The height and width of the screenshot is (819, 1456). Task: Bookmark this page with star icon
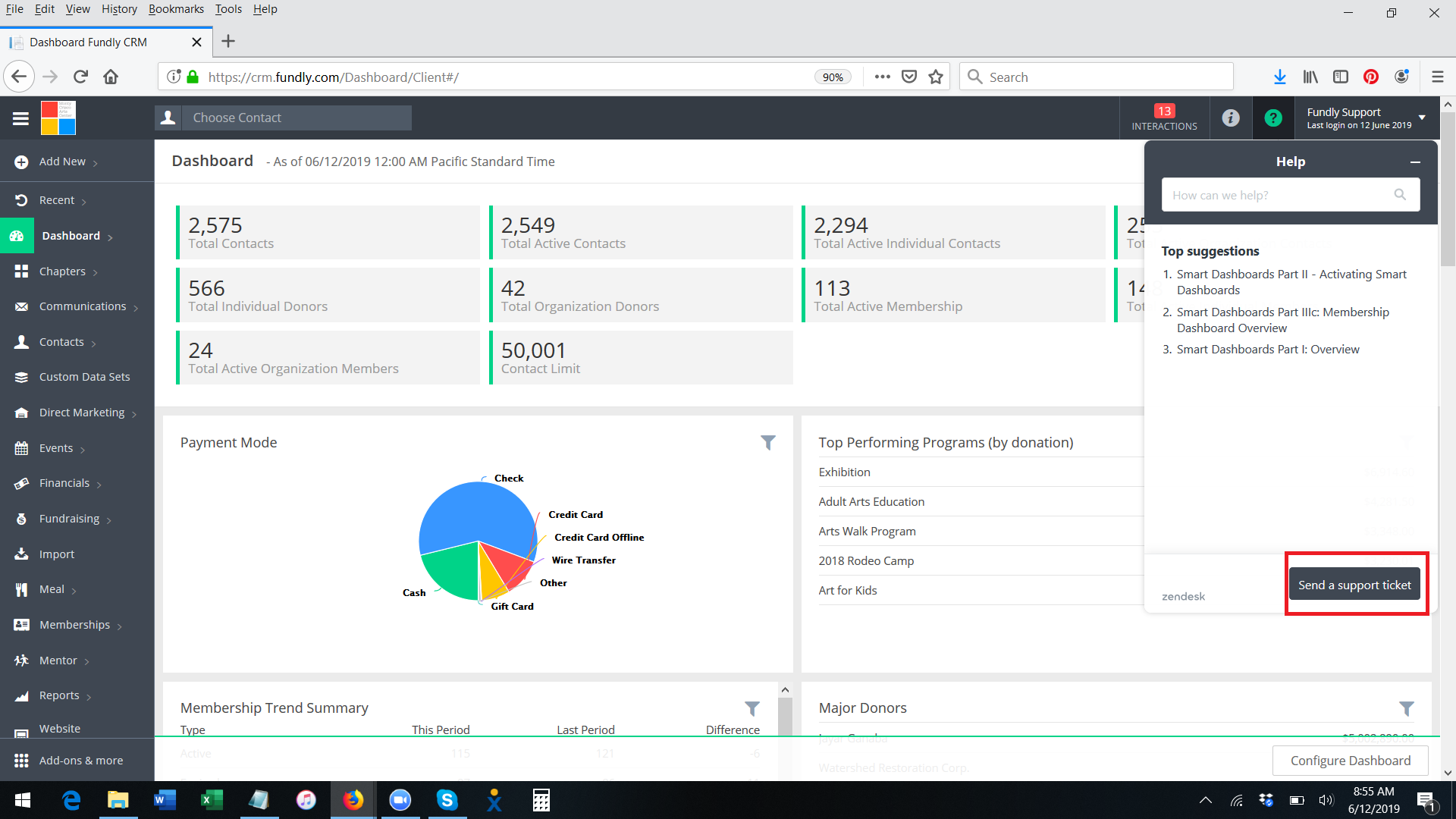point(936,77)
